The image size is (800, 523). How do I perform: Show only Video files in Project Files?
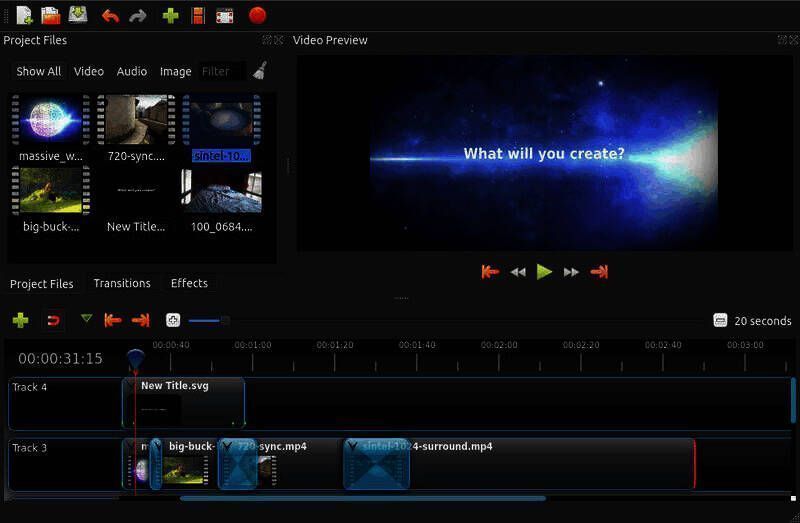89,71
